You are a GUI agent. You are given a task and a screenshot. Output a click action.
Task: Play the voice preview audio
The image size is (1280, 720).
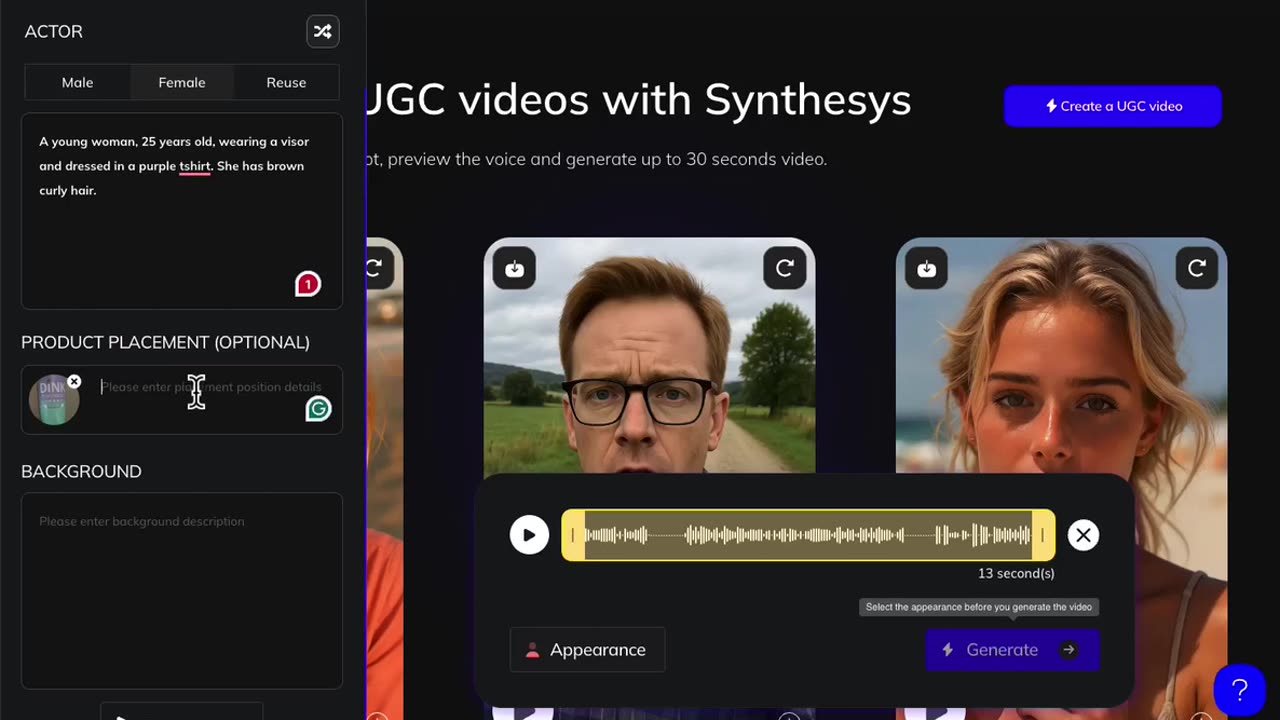click(529, 535)
